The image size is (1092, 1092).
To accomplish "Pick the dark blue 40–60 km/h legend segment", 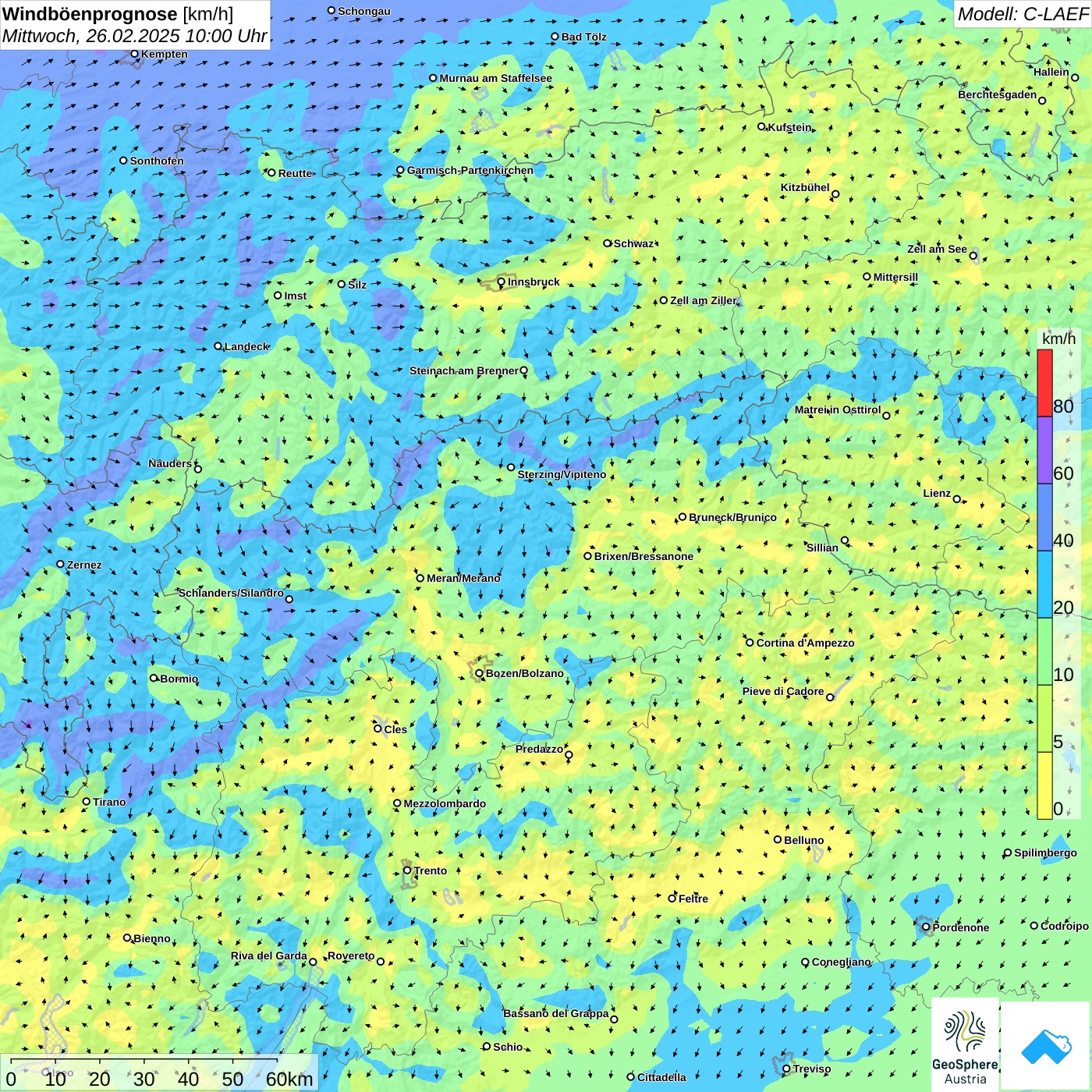I will tap(1044, 518).
